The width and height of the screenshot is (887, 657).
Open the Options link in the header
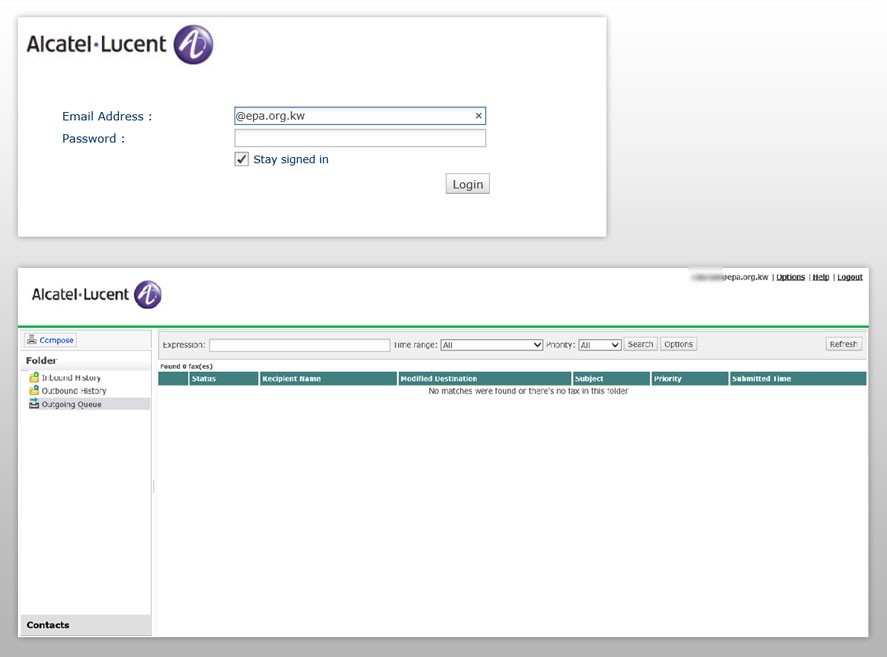(x=790, y=277)
